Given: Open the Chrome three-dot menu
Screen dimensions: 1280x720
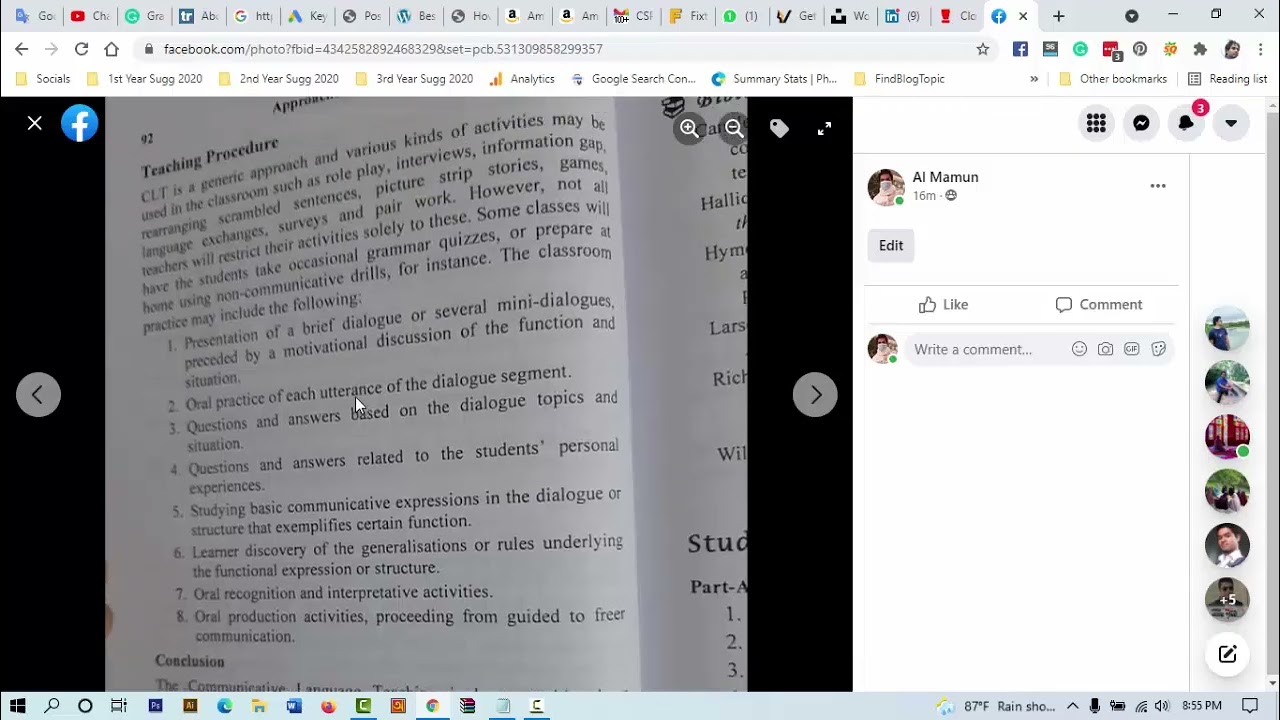Looking at the screenshot, I should [x=1261, y=49].
